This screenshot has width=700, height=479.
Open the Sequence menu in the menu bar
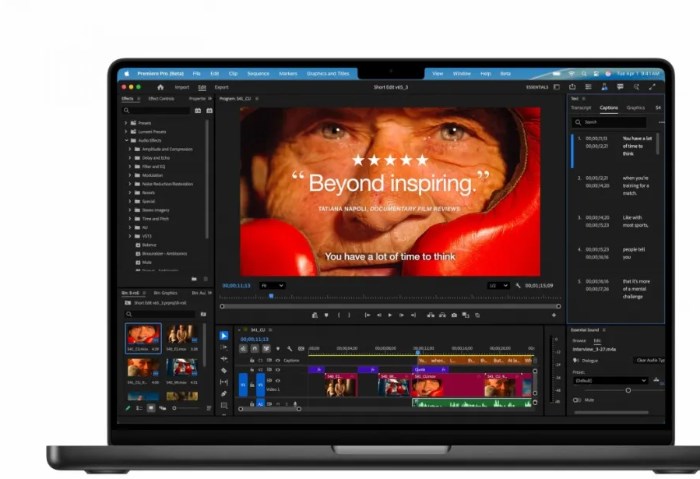point(258,73)
